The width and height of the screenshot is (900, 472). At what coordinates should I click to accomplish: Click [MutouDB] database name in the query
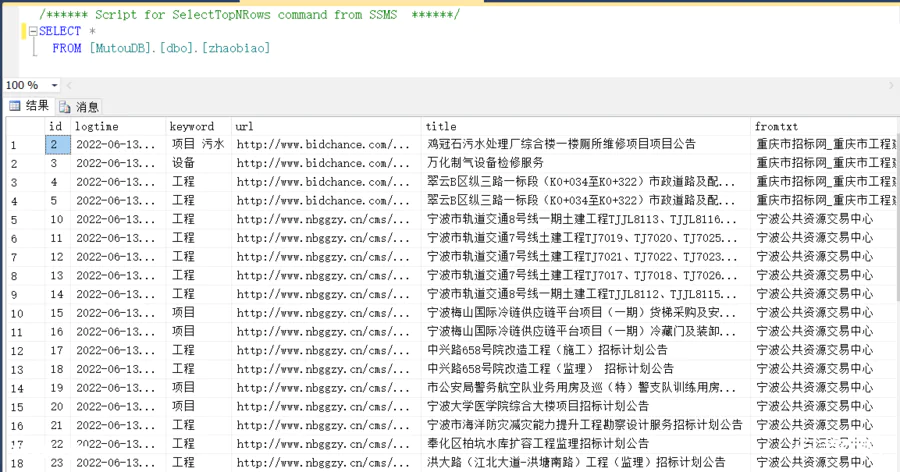pyautogui.click(x=119, y=48)
